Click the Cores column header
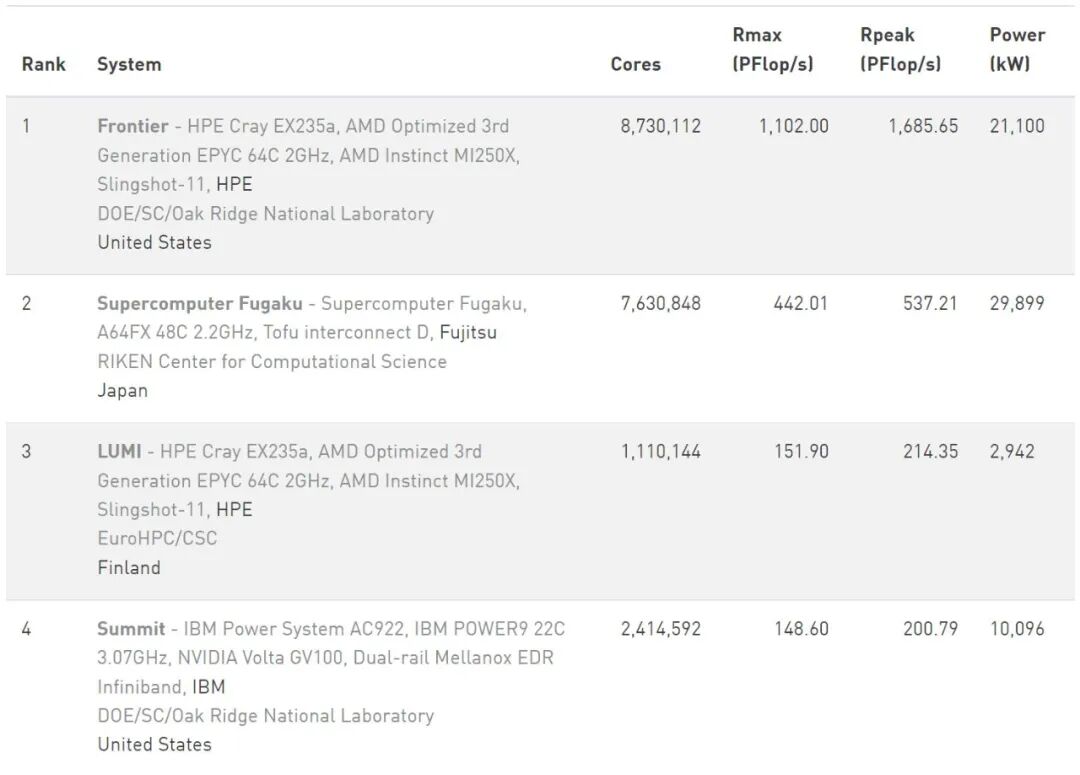Image resolution: width=1080 pixels, height=775 pixels. 635,64
